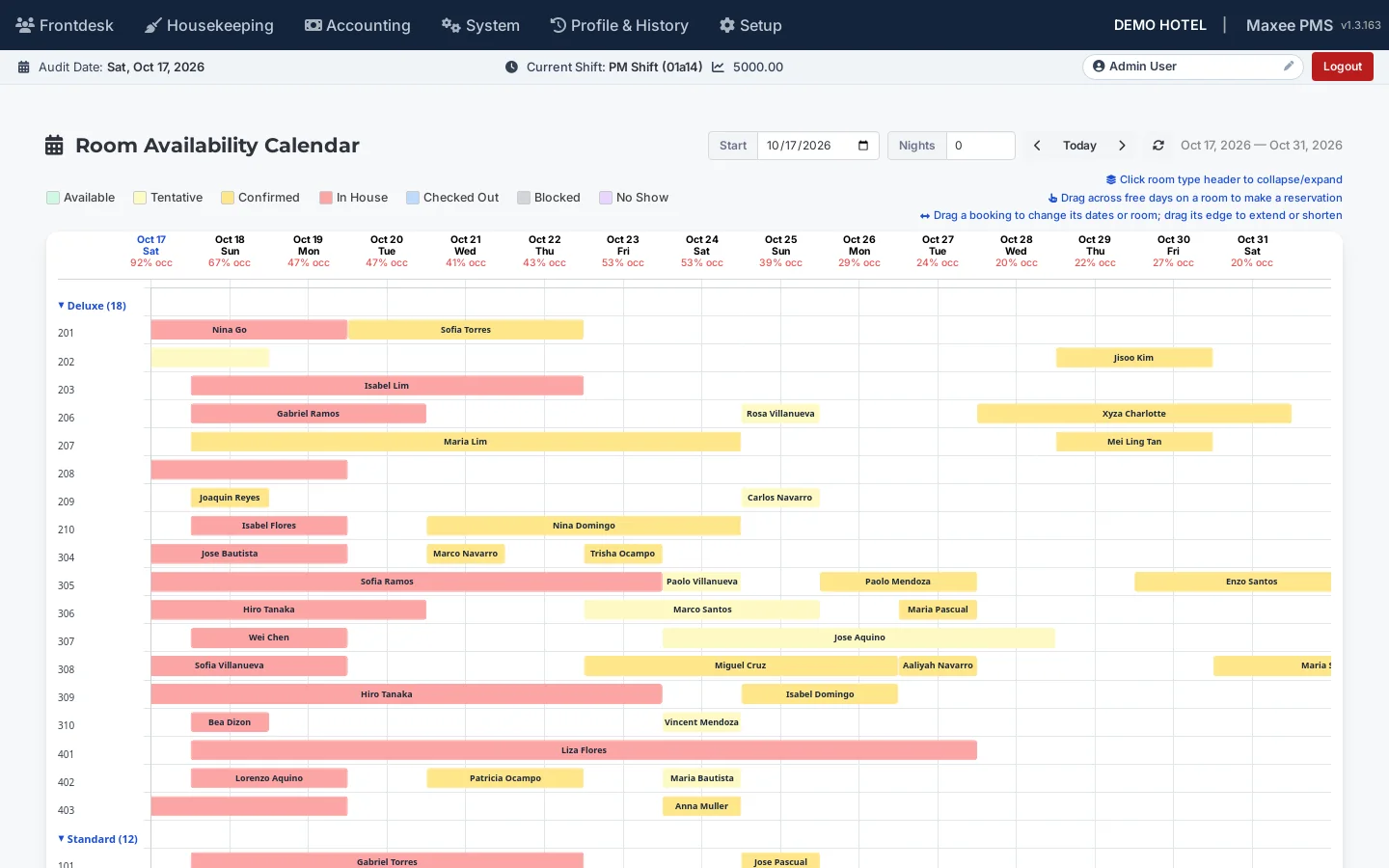Jump to Today in the calendar
1389x868 pixels.
(1079, 146)
